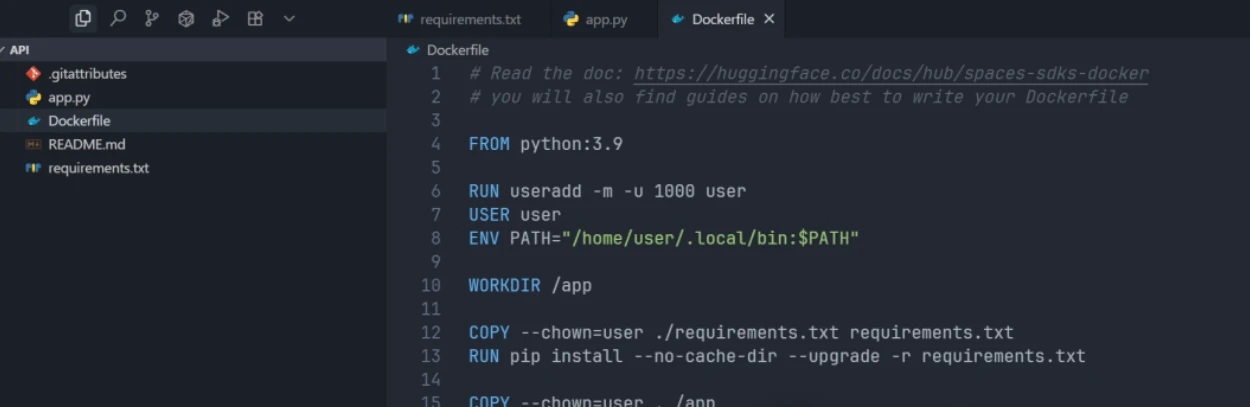
Task: Open the Explorer view icon
Action: click(83, 18)
